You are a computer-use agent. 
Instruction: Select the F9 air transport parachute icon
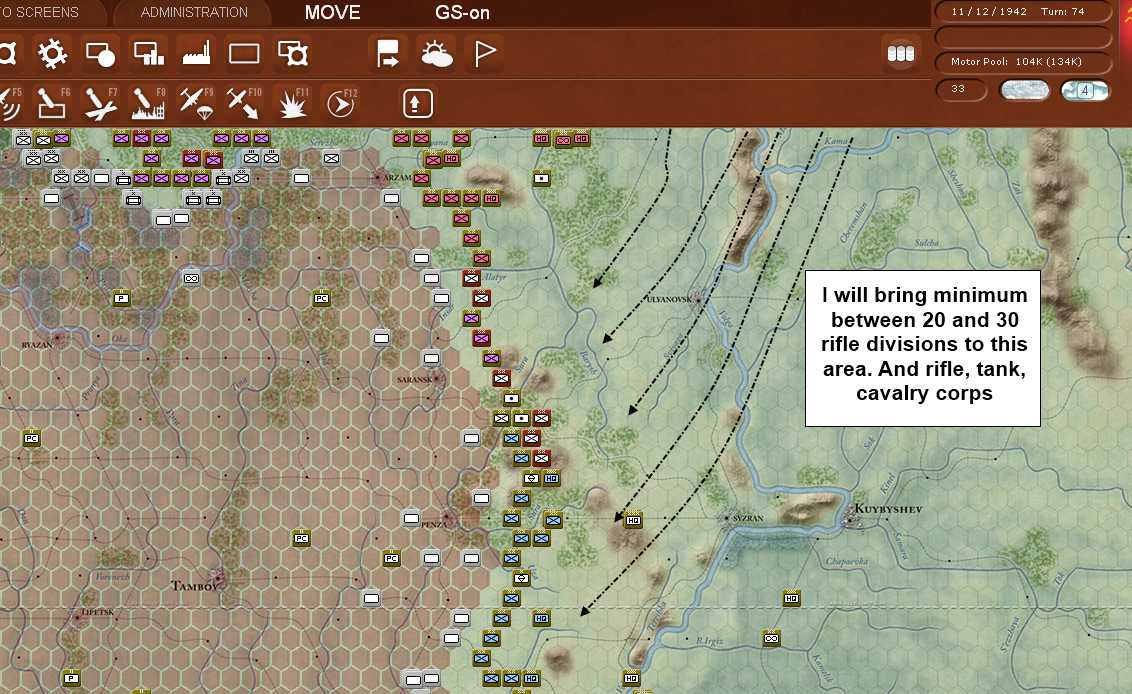tap(196, 103)
